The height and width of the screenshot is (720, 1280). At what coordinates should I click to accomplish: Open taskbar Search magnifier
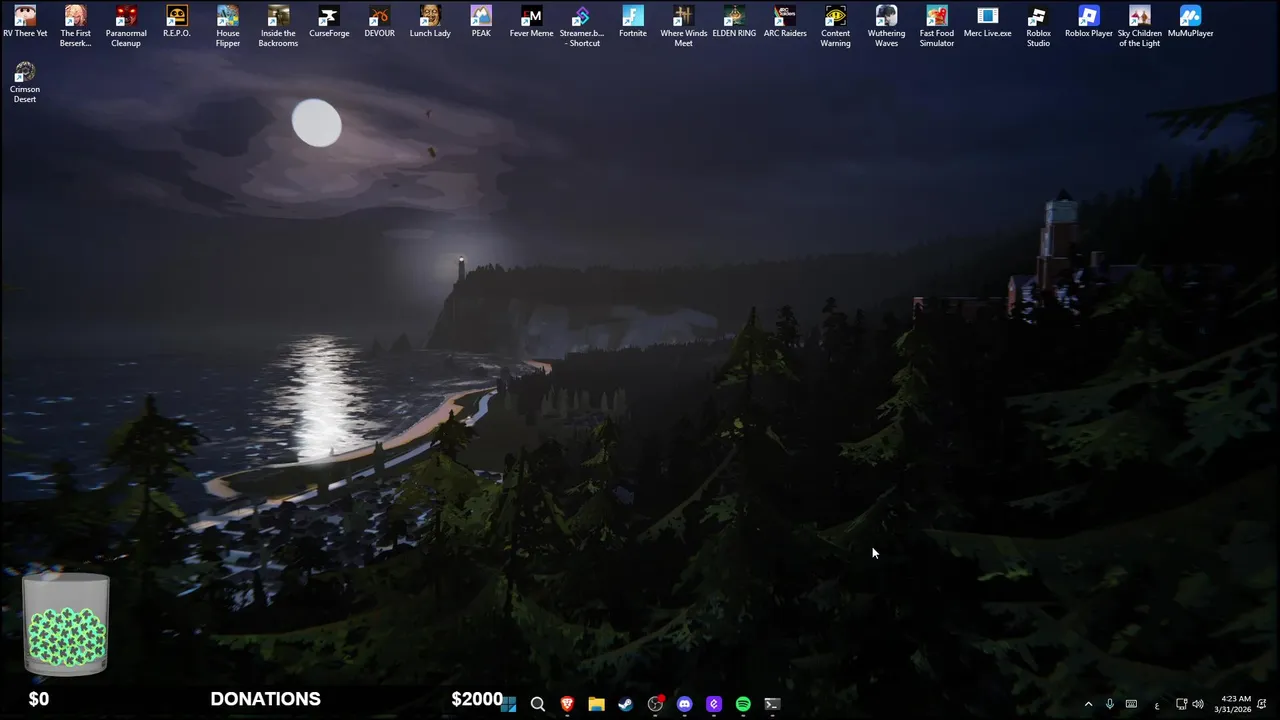point(538,704)
